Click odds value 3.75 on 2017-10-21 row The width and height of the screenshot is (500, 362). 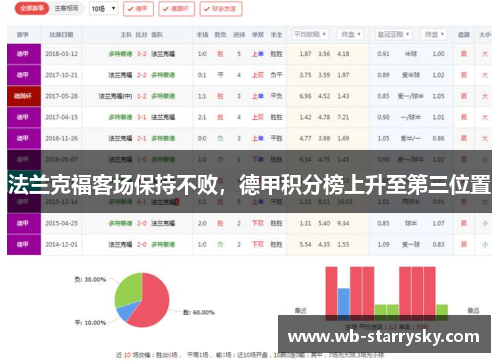305,75
